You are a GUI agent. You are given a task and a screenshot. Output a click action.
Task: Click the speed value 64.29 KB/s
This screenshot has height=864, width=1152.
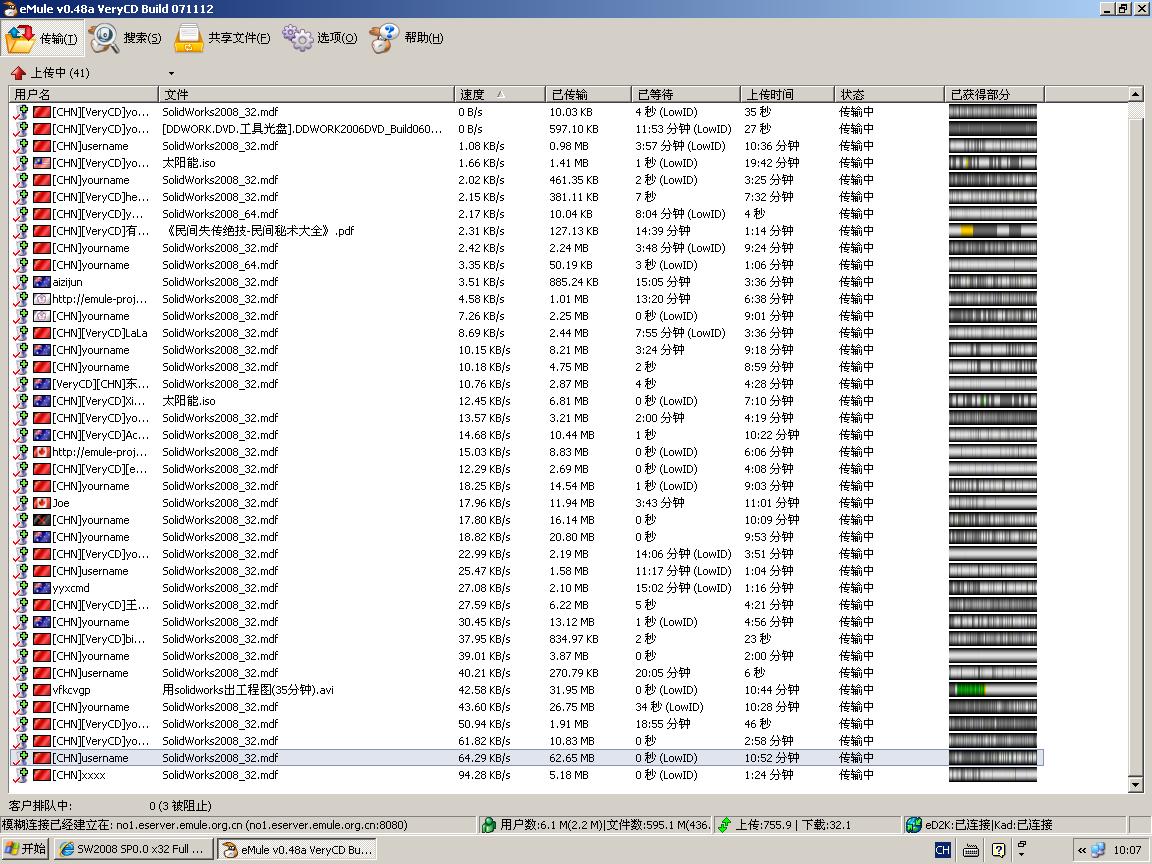[x=484, y=758]
